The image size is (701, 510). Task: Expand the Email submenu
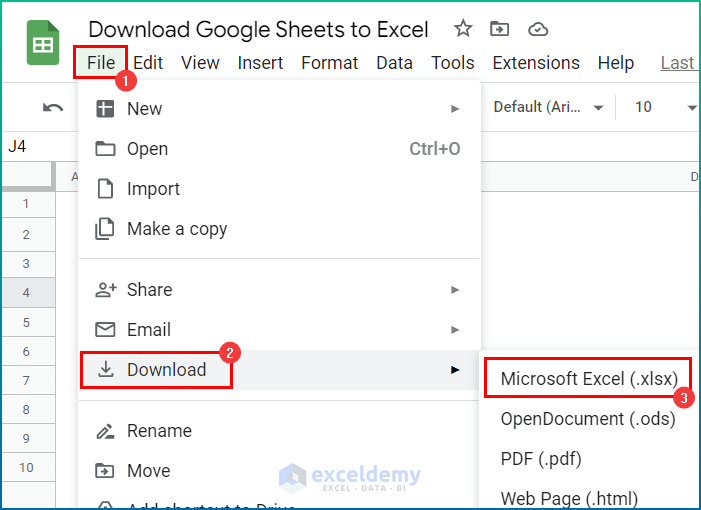pos(279,330)
